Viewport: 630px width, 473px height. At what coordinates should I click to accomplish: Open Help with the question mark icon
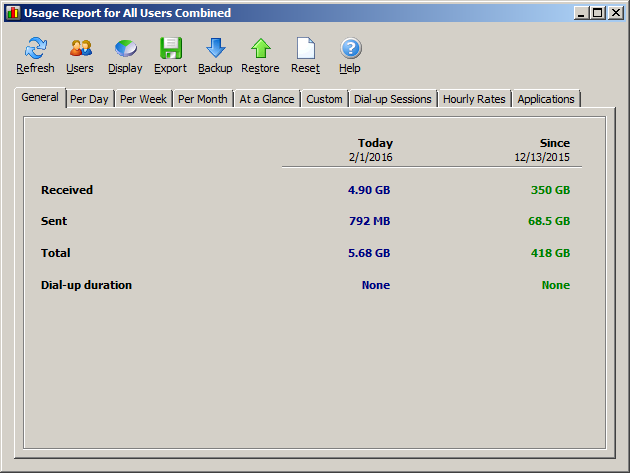pyautogui.click(x=350, y=49)
